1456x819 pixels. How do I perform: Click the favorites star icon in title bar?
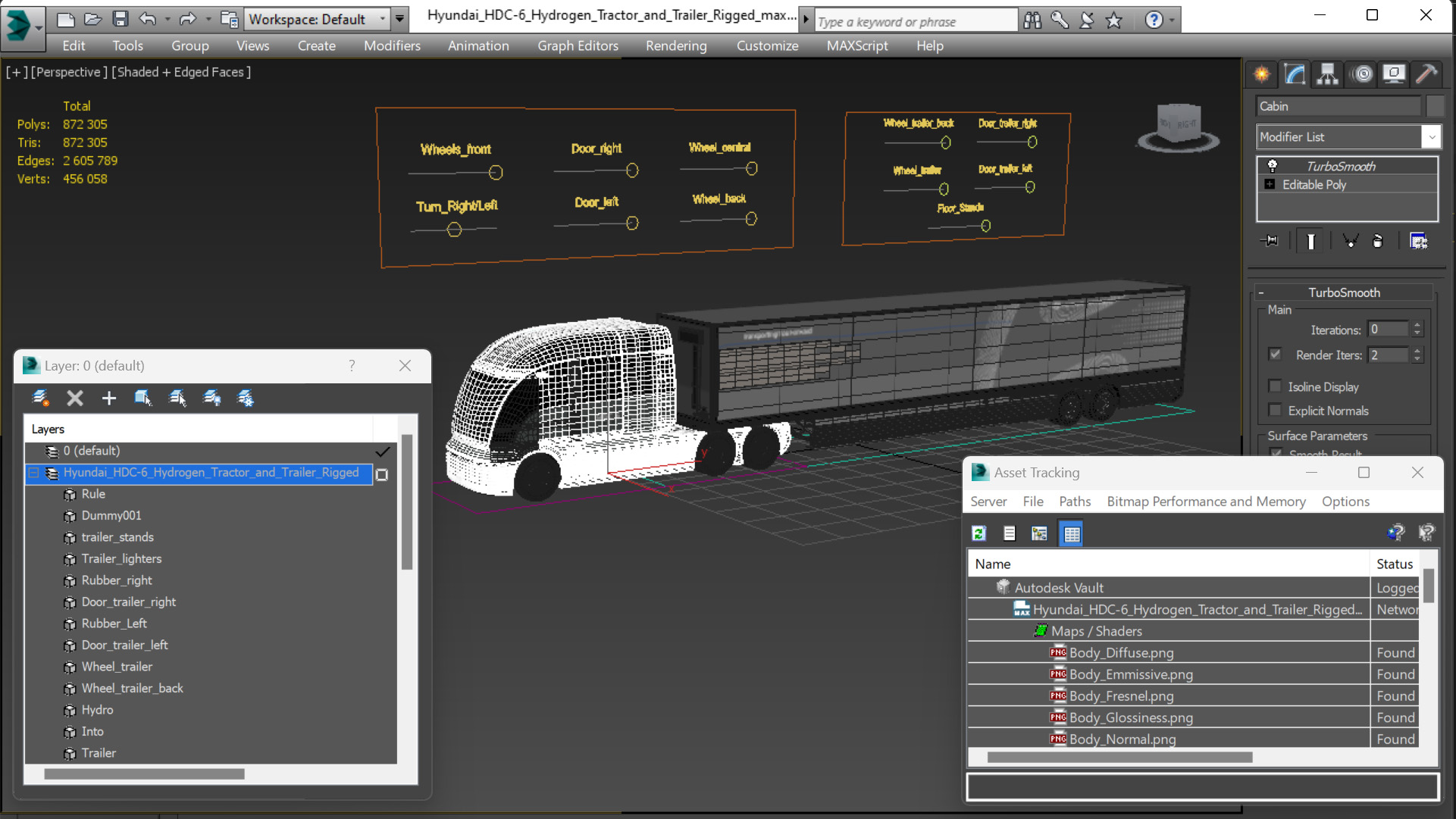tap(1113, 20)
